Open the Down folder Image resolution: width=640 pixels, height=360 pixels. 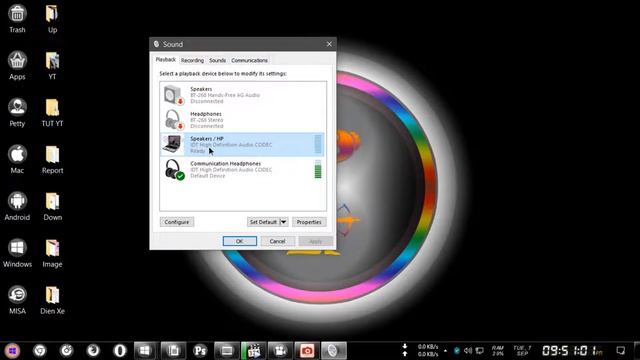[52, 206]
